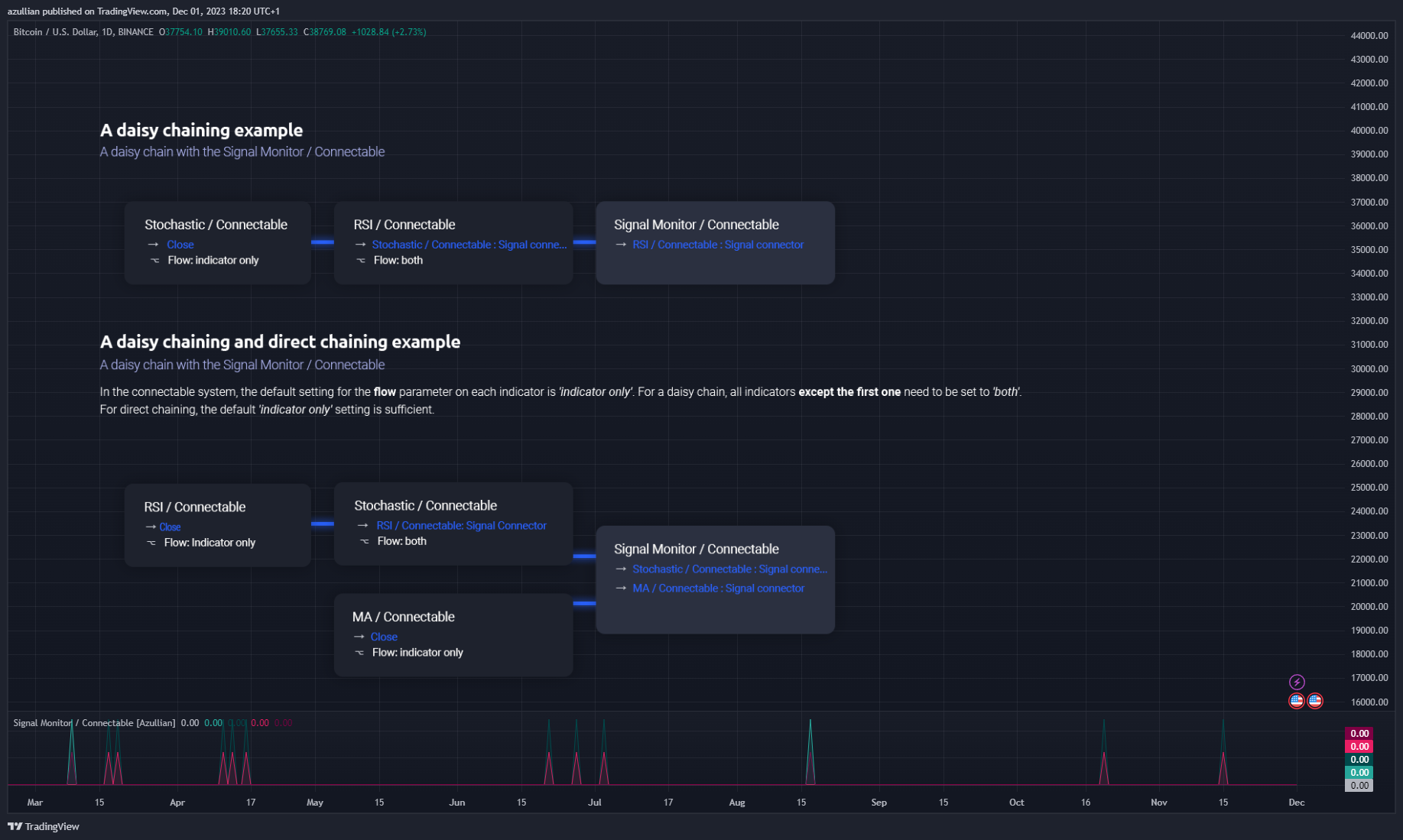Click 'Close' link in top Stochastic card
The width and height of the screenshot is (1403, 840).
pos(180,245)
